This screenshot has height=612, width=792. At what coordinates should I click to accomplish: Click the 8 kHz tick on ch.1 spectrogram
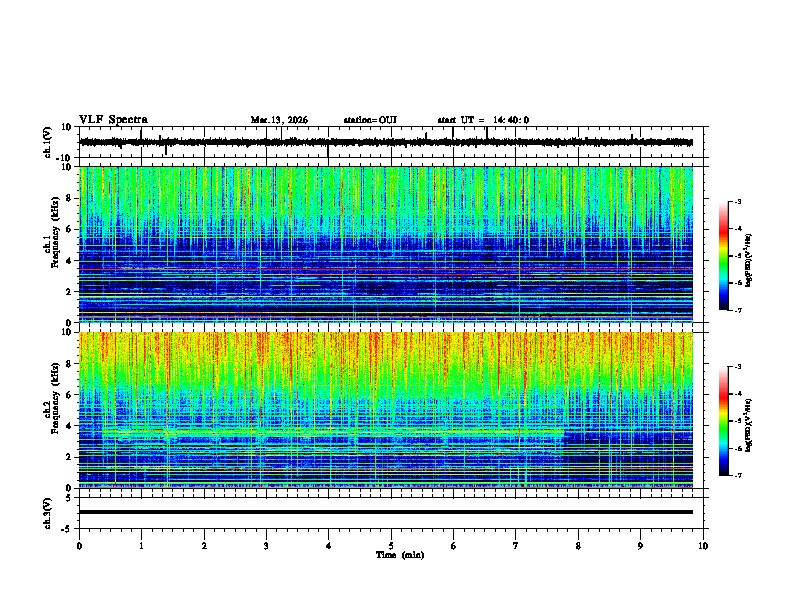tap(69, 198)
